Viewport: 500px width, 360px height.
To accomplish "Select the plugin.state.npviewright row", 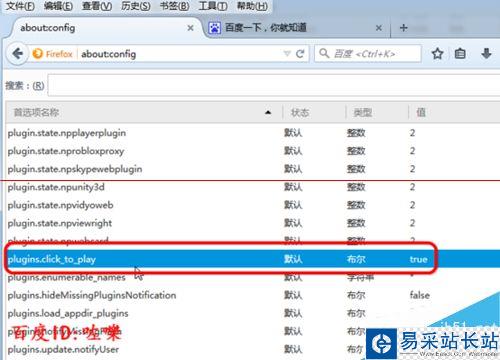I will point(252,223).
